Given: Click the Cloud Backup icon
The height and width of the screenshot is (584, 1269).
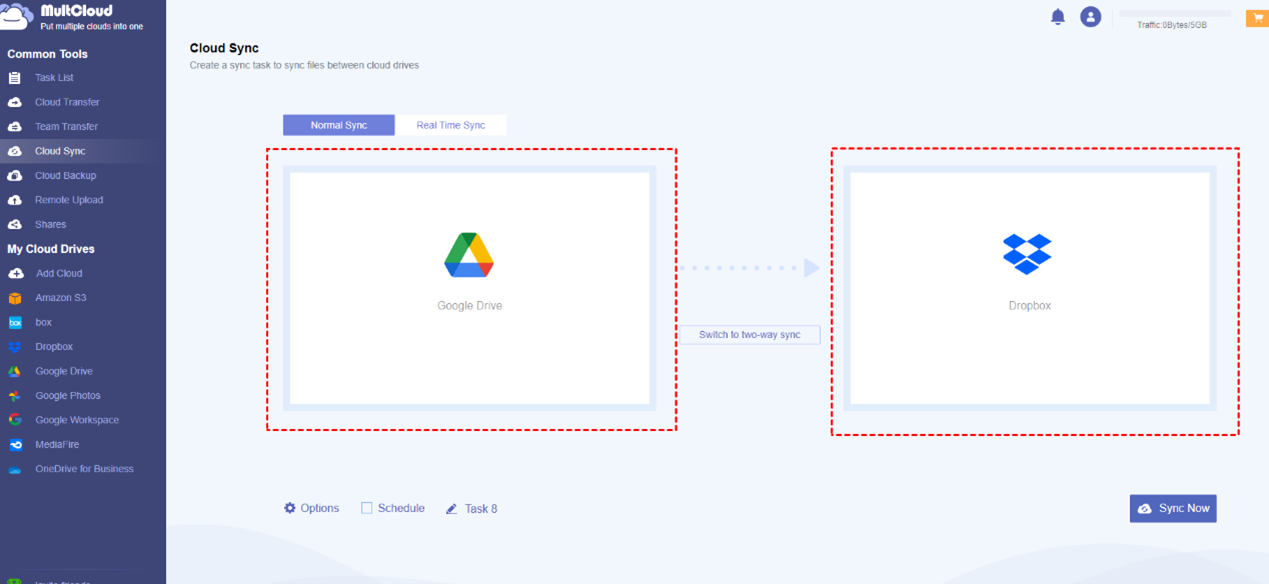Looking at the screenshot, I should point(15,176).
